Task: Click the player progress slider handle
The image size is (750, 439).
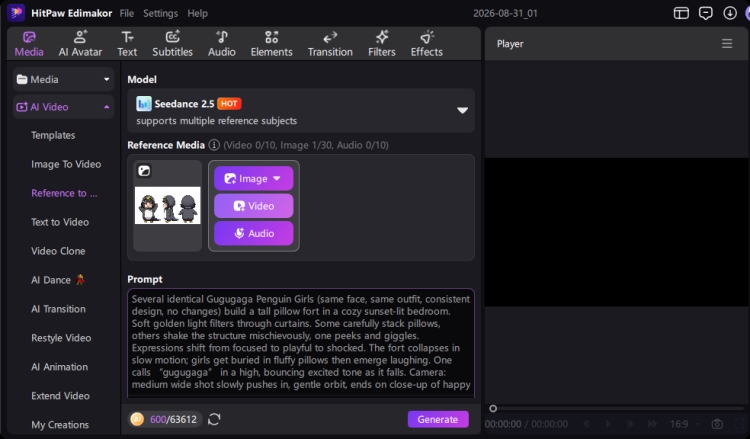Action: (493, 408)
